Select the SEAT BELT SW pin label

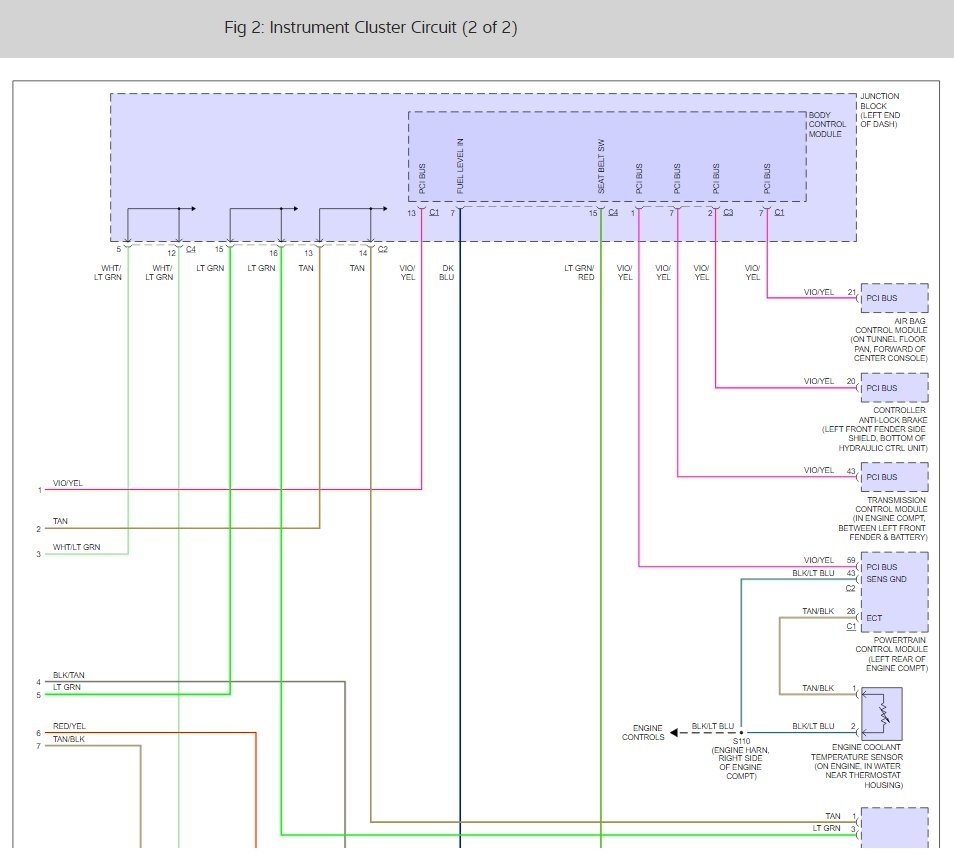601,167
